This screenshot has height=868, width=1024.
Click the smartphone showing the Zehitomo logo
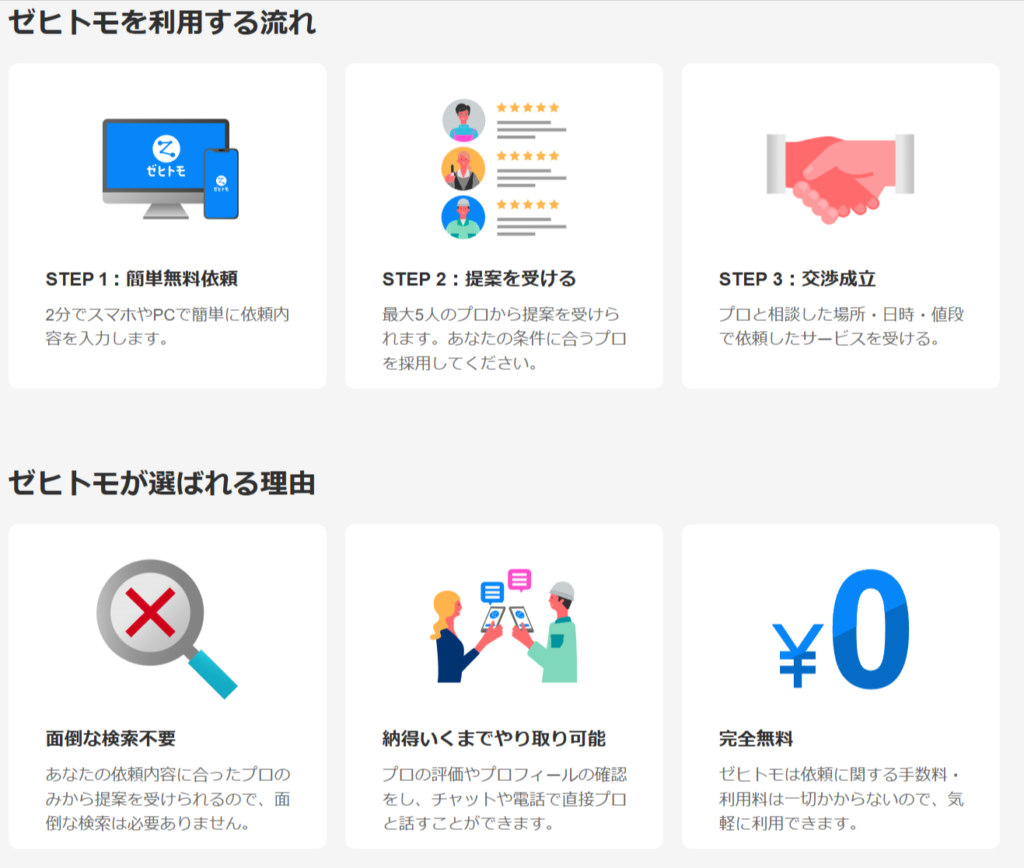click(220, 183)
